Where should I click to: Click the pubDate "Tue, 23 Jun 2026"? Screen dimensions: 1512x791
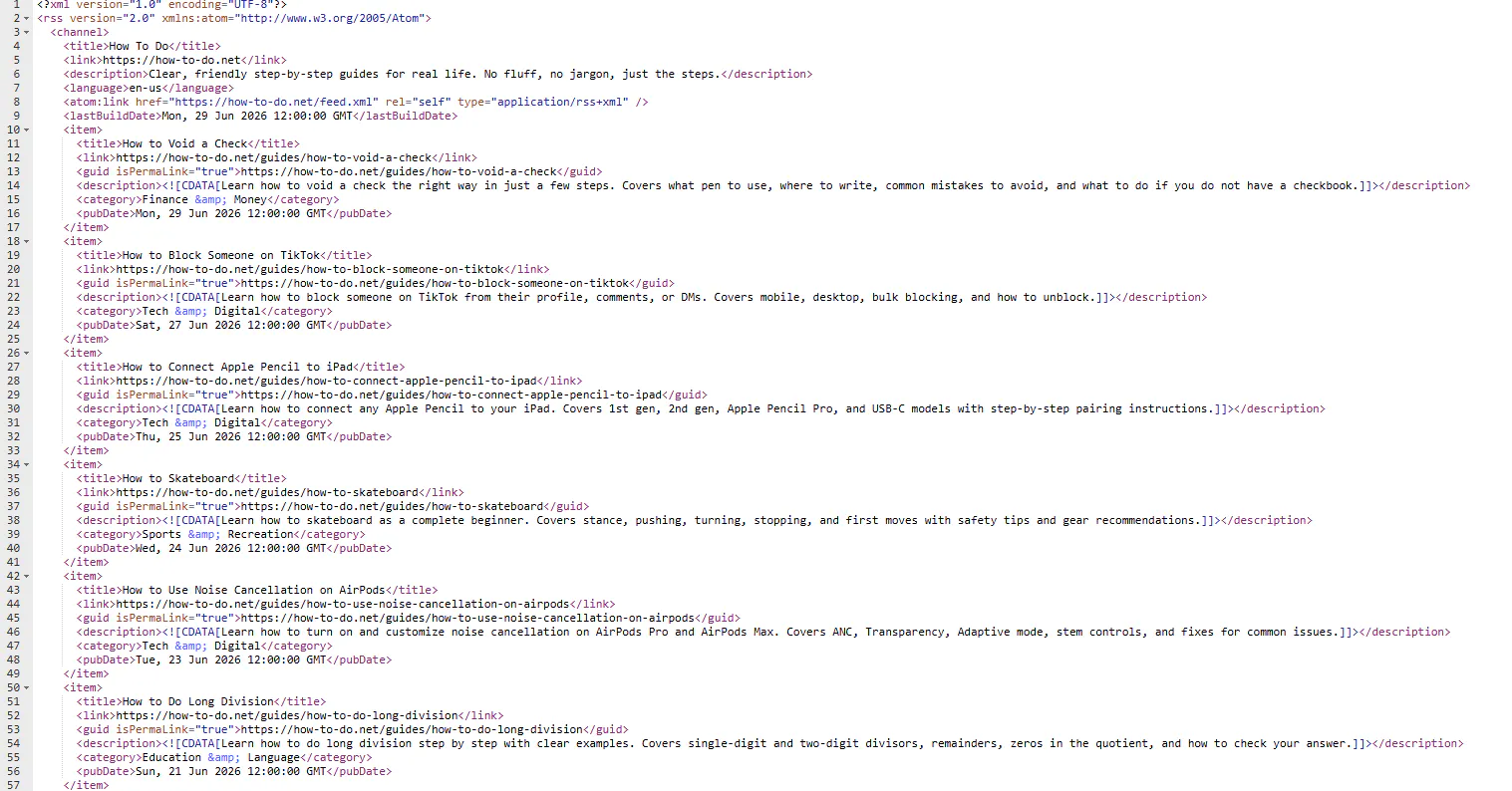tap(231, 659)
